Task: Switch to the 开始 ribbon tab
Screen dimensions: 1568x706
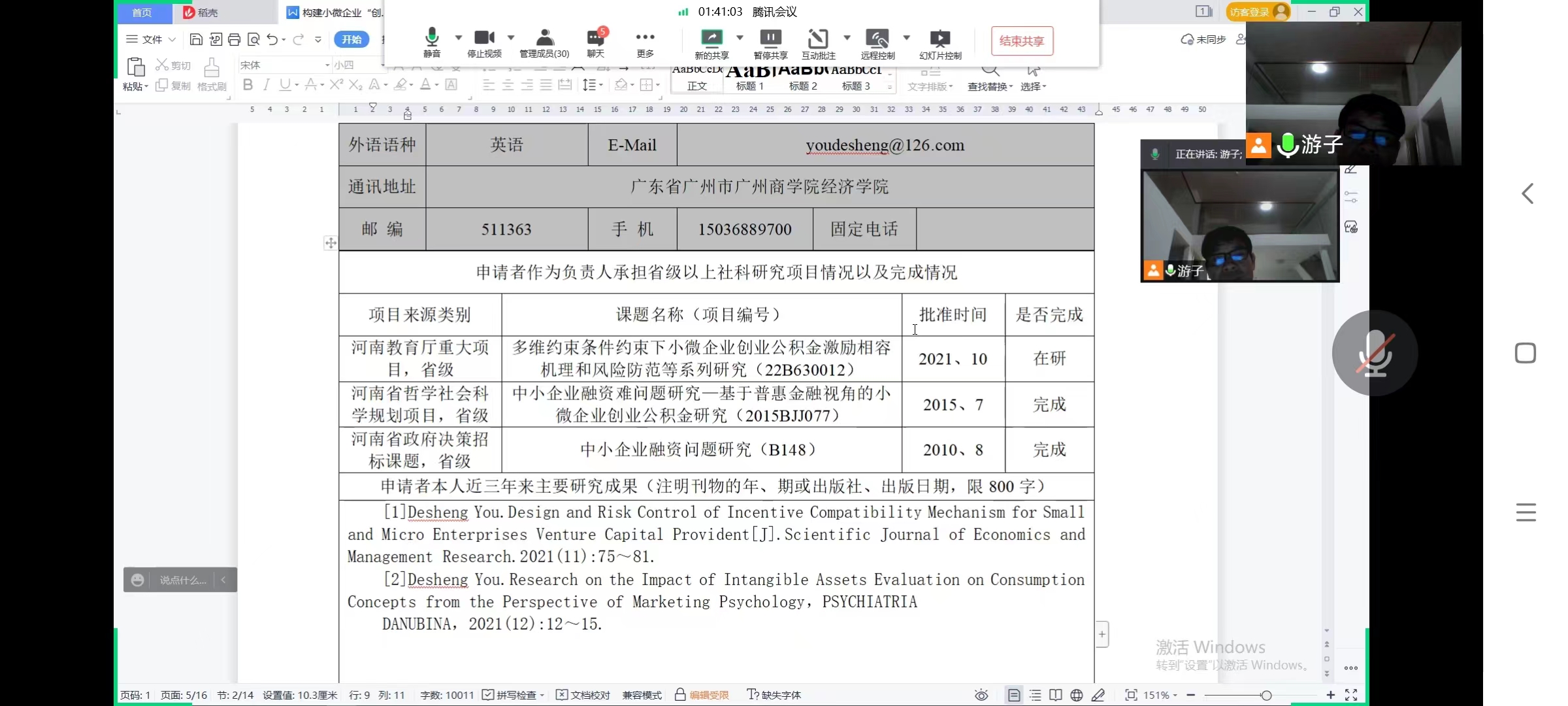Action: [x=351, y=39]
